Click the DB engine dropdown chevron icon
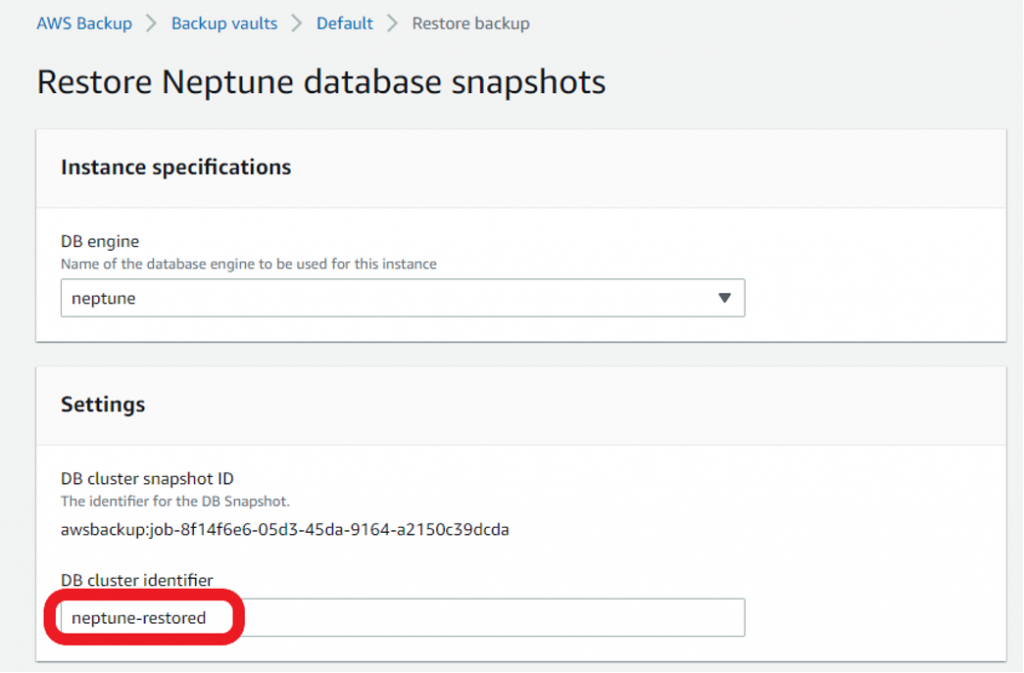 coord(725,297)
